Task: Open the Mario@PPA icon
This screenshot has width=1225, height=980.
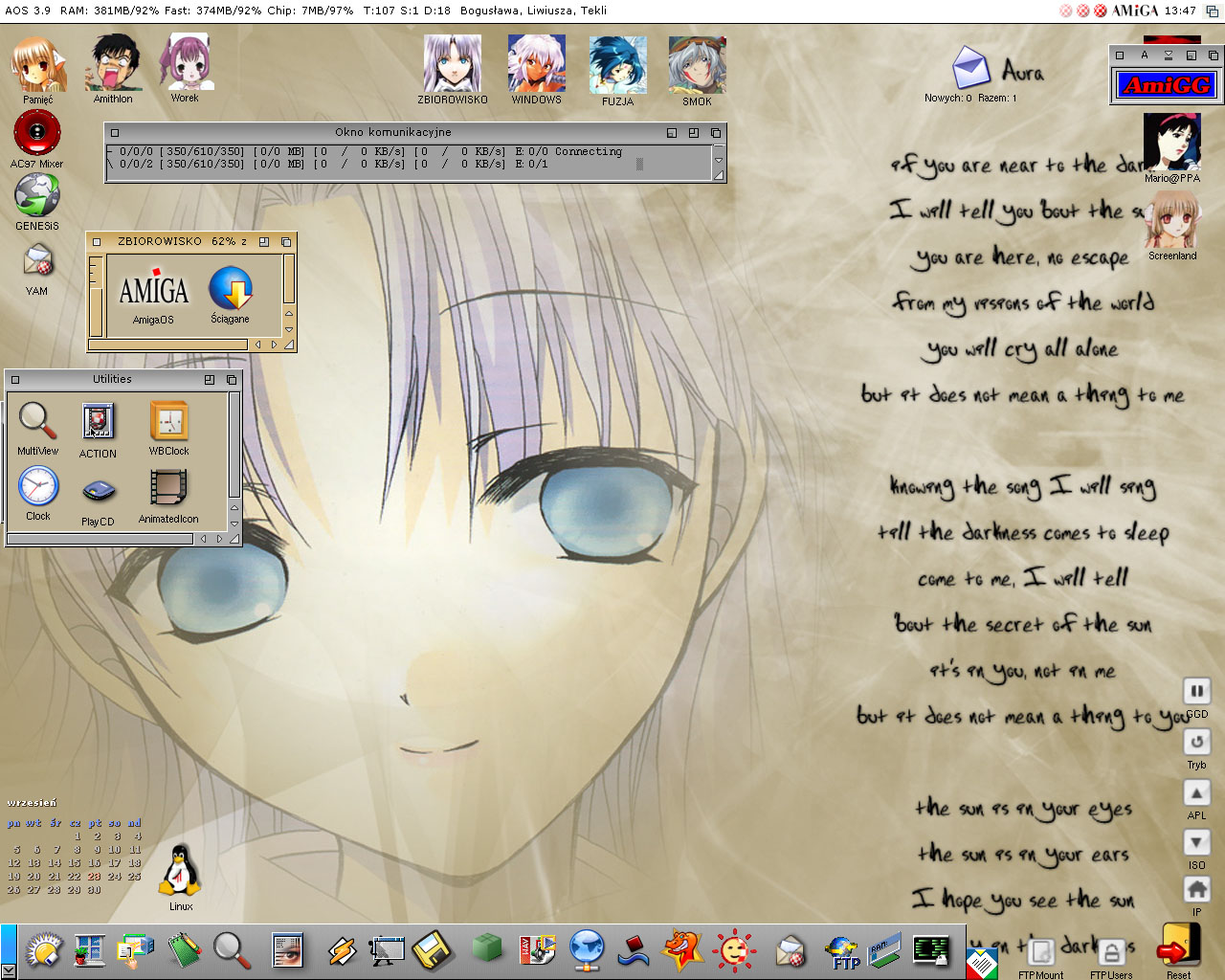Action: (1172, 143)
